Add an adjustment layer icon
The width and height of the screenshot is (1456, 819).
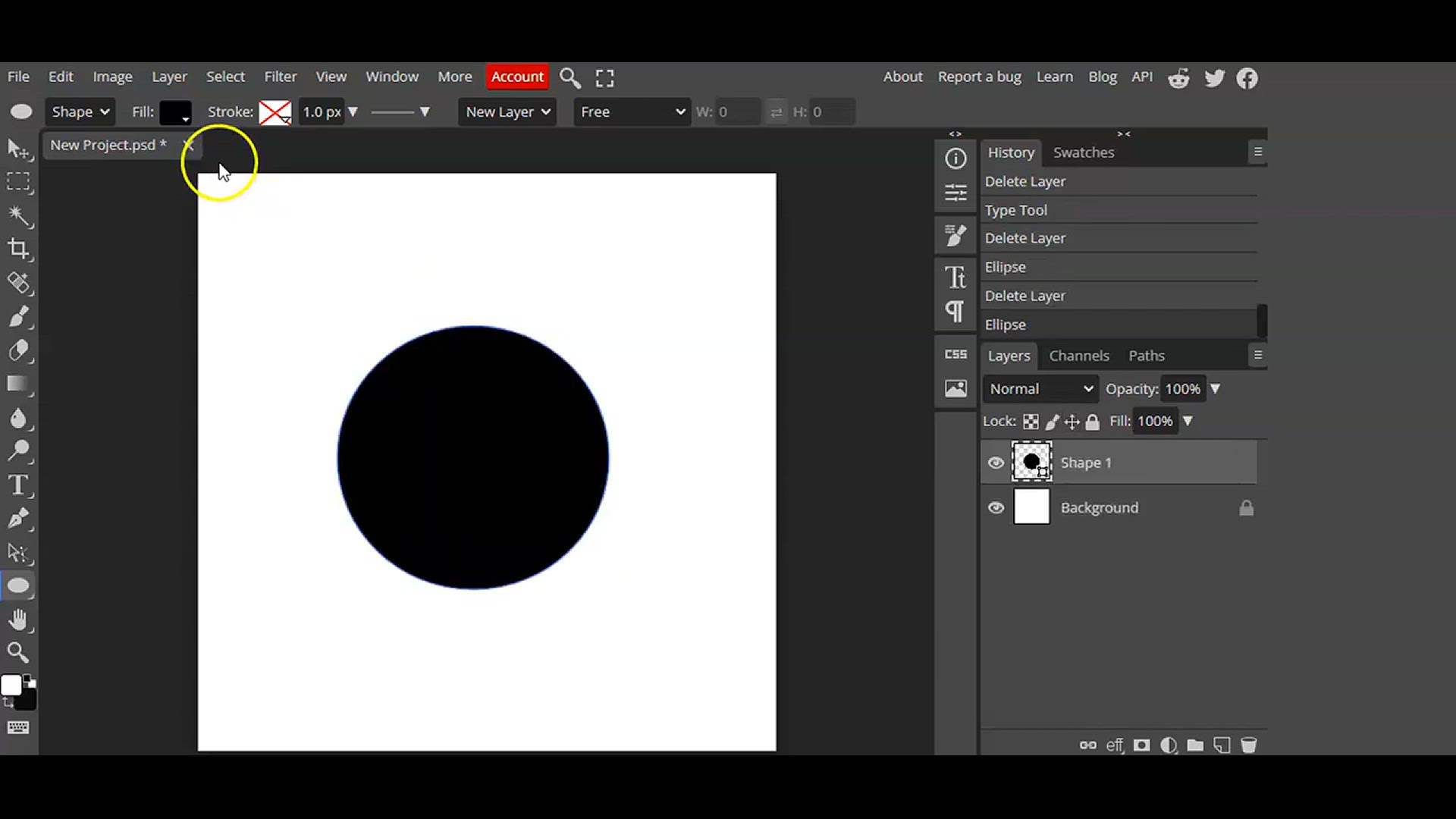pos(1169,745)
